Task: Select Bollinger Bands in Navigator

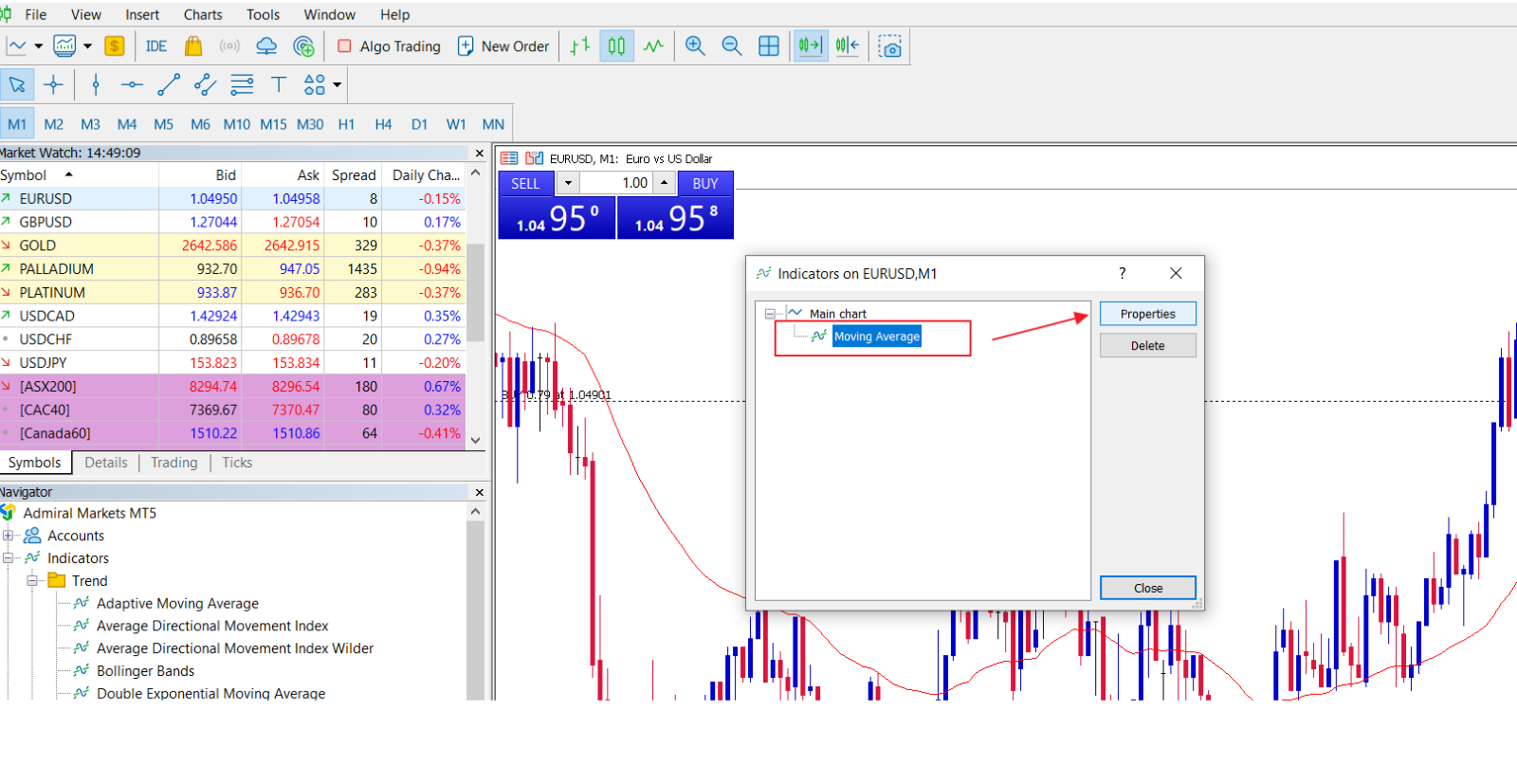Action: [145, 671]
